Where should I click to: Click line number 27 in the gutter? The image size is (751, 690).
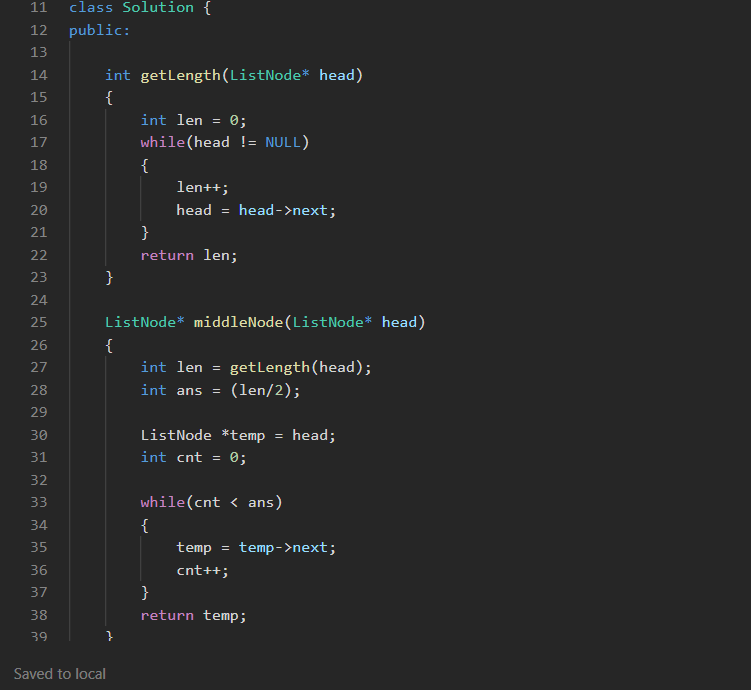point(39,367)
